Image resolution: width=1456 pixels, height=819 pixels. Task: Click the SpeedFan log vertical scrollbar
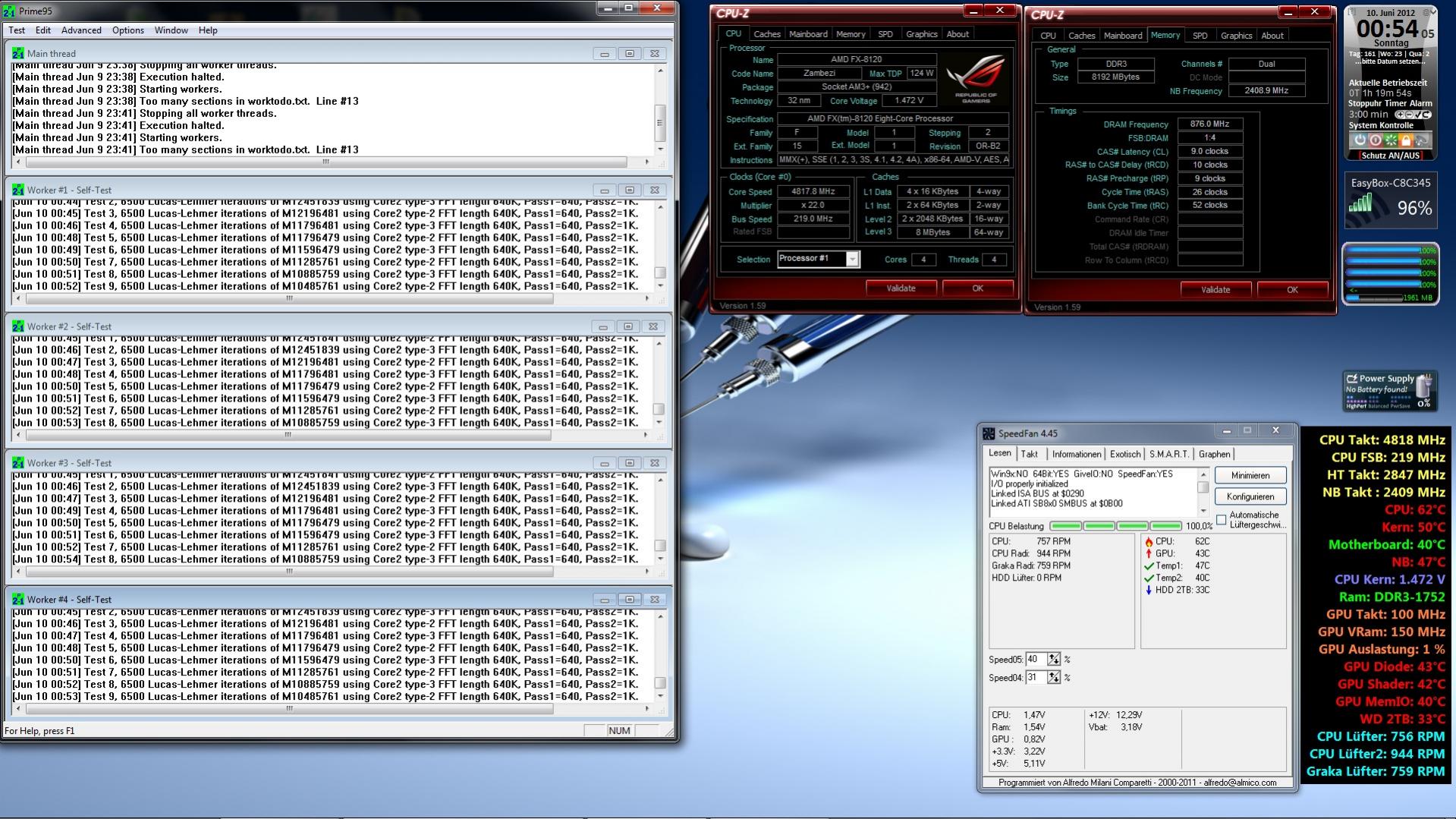[1203, 493]
